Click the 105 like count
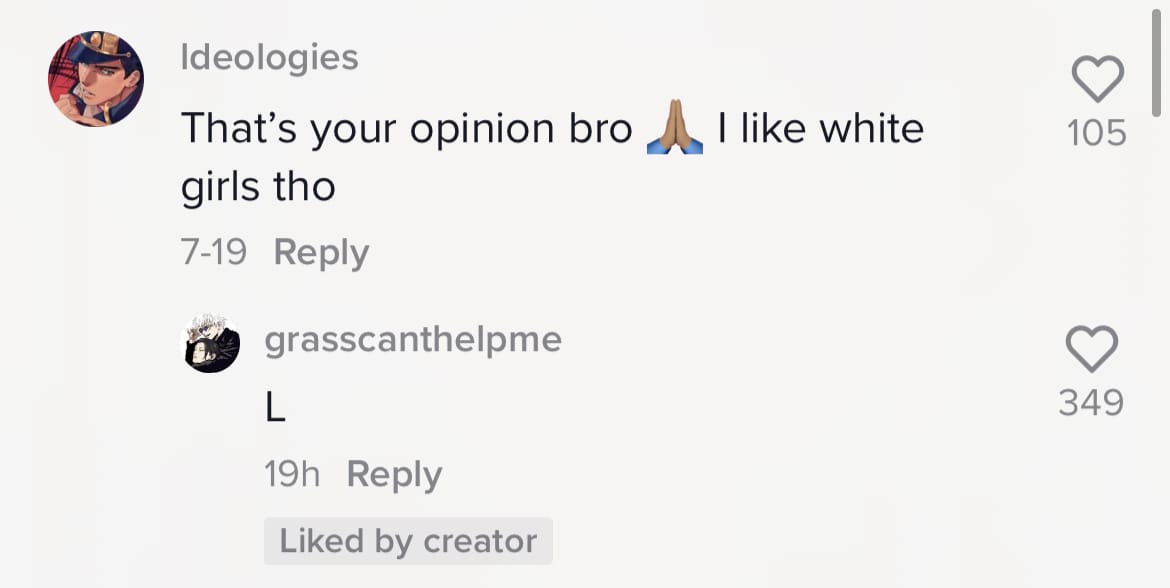 pyautogui.click(x=1096, y=133)
